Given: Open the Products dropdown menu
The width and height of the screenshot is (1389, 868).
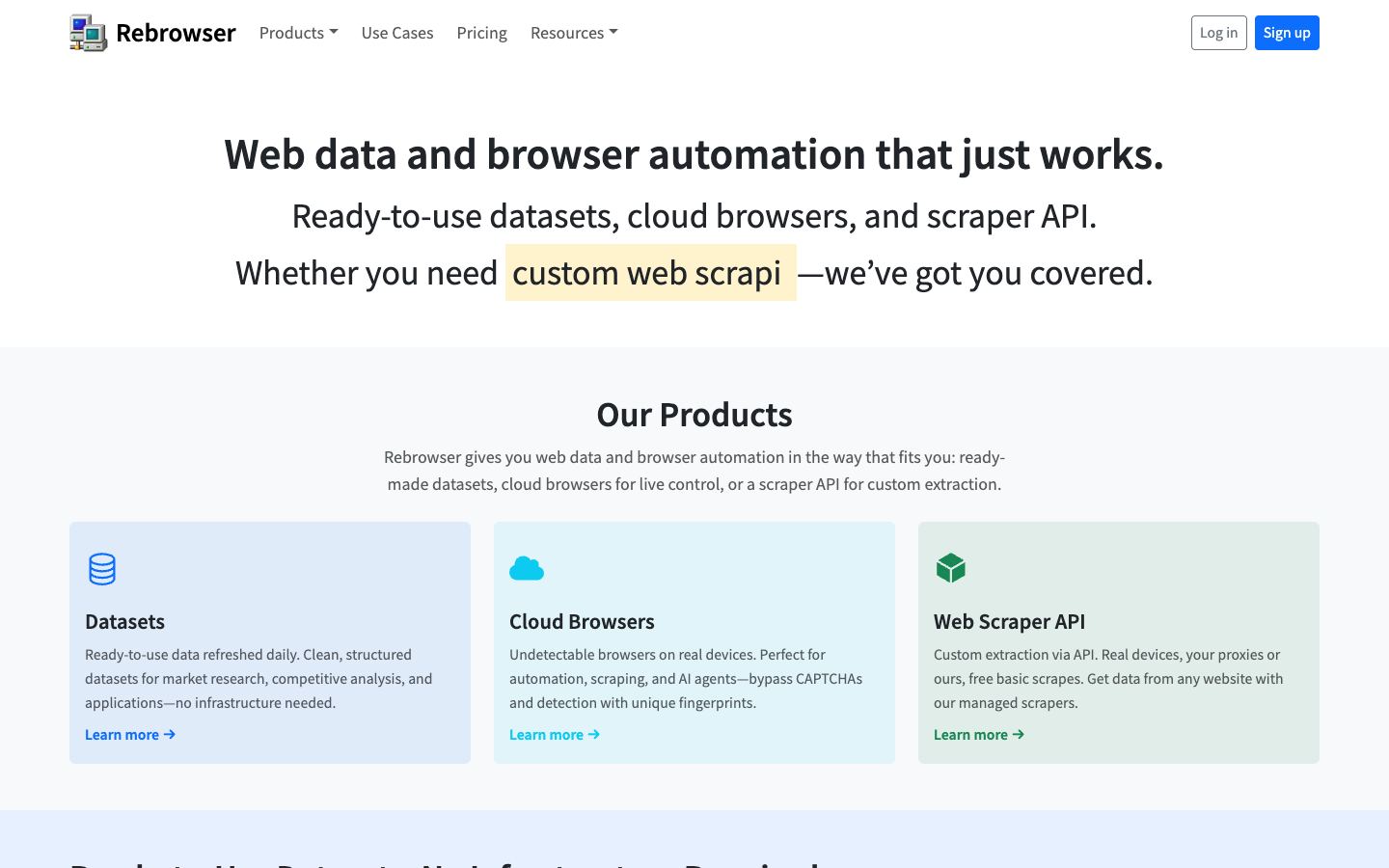Looking at the screenshot, I should click(298, 33).
